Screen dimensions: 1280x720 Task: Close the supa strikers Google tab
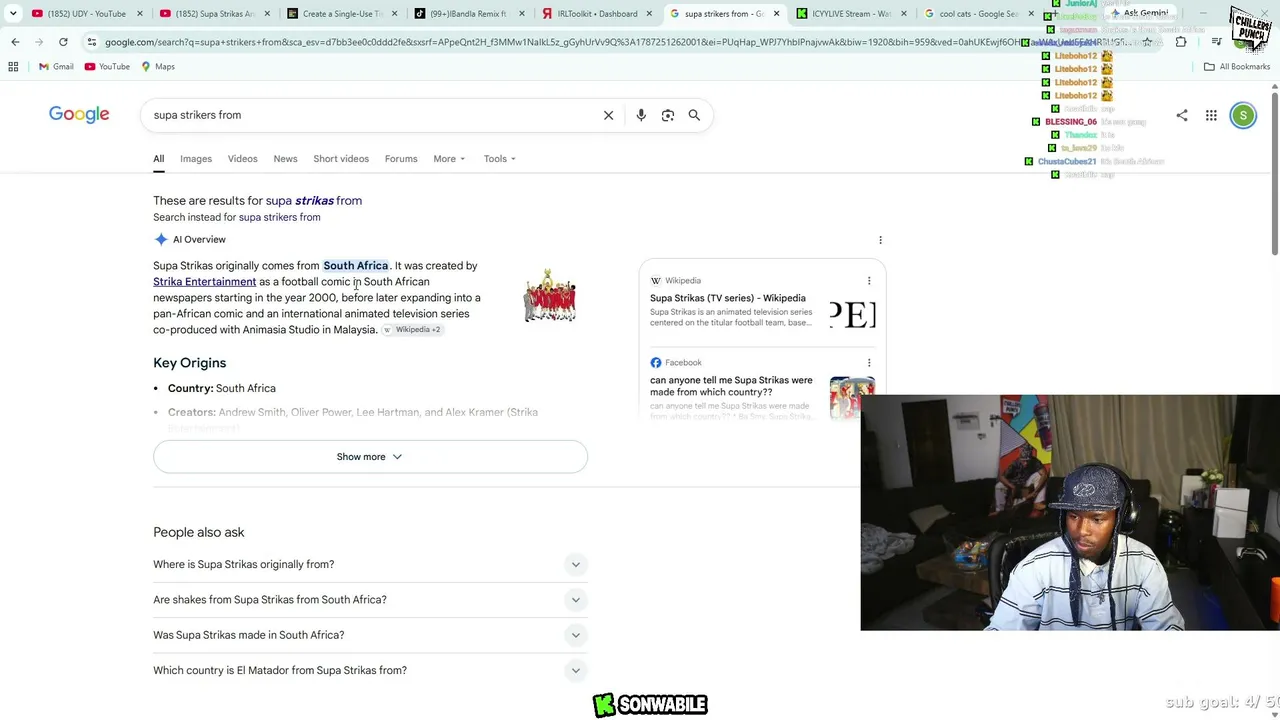(776, 14)
